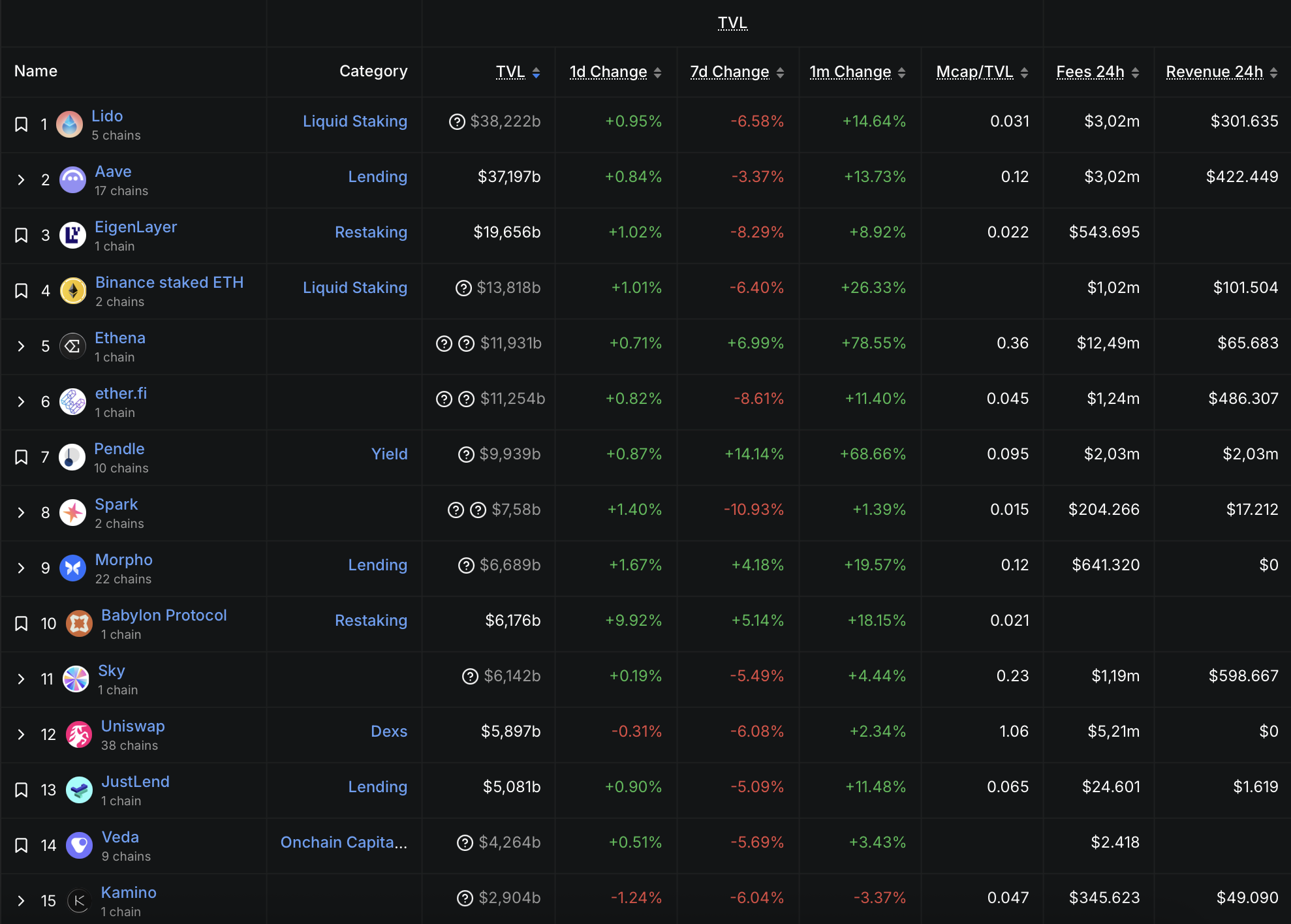The width and height of the screenshot is (1291, 924).
Task: Click the Babylon Protocol logo icon
Action: click(x=79, y=624)
